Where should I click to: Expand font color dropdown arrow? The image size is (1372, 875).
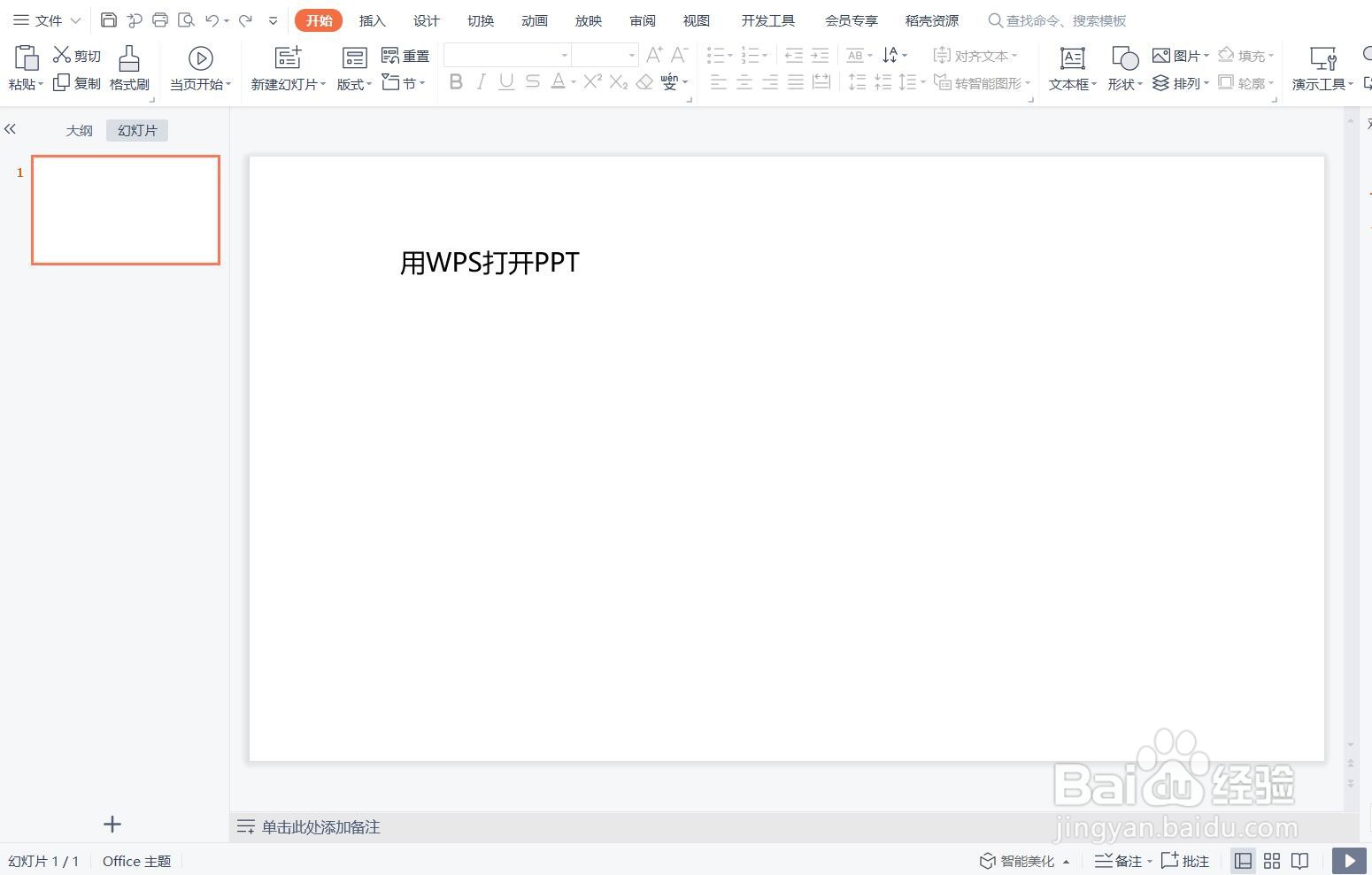point(574,83)
